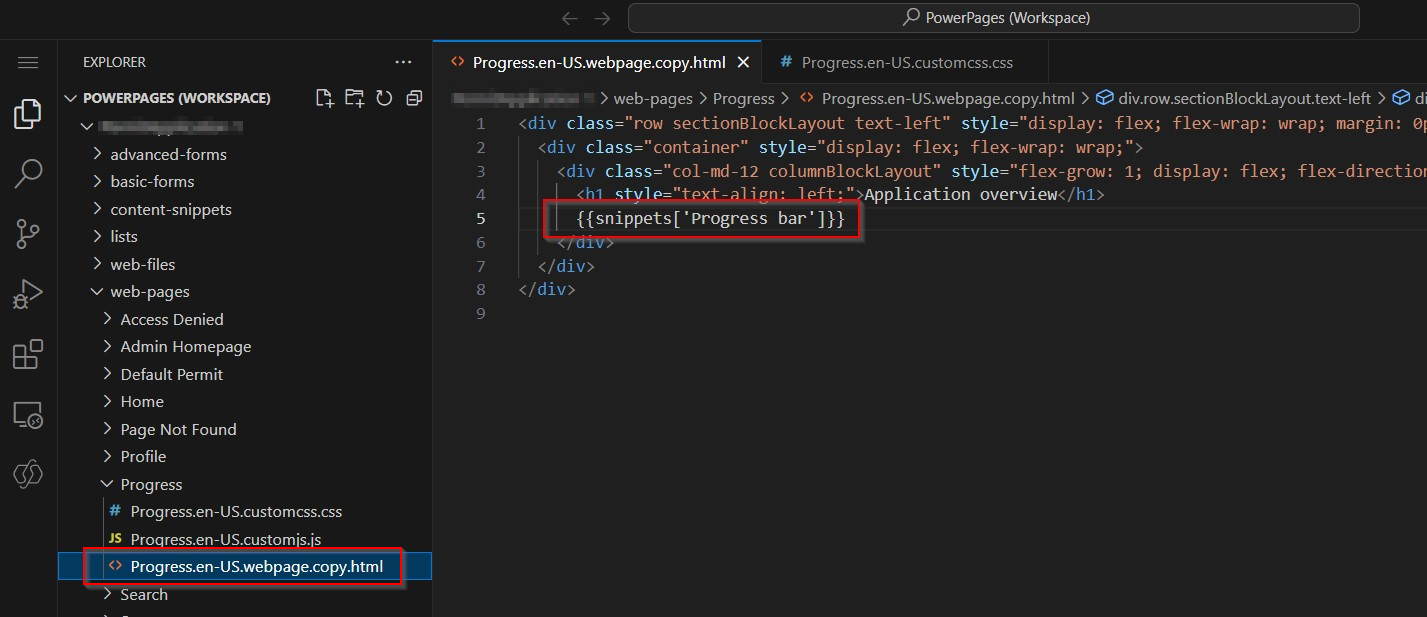Go forward using the navigation arrow
1427x617 pixels.
coord(602,18)
